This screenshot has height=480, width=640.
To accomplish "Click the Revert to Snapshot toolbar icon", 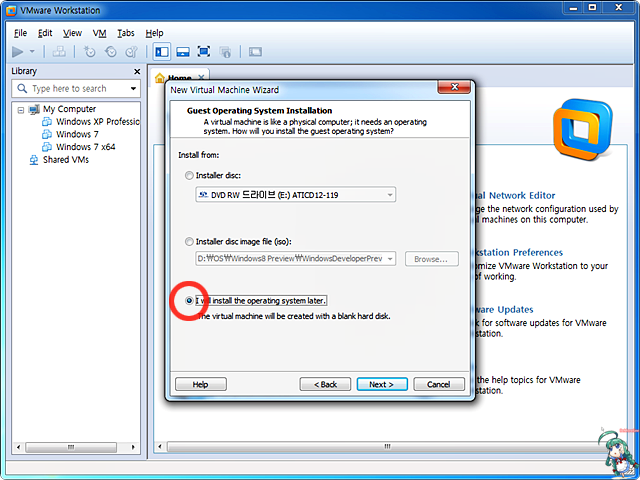I will coord(111,52).
